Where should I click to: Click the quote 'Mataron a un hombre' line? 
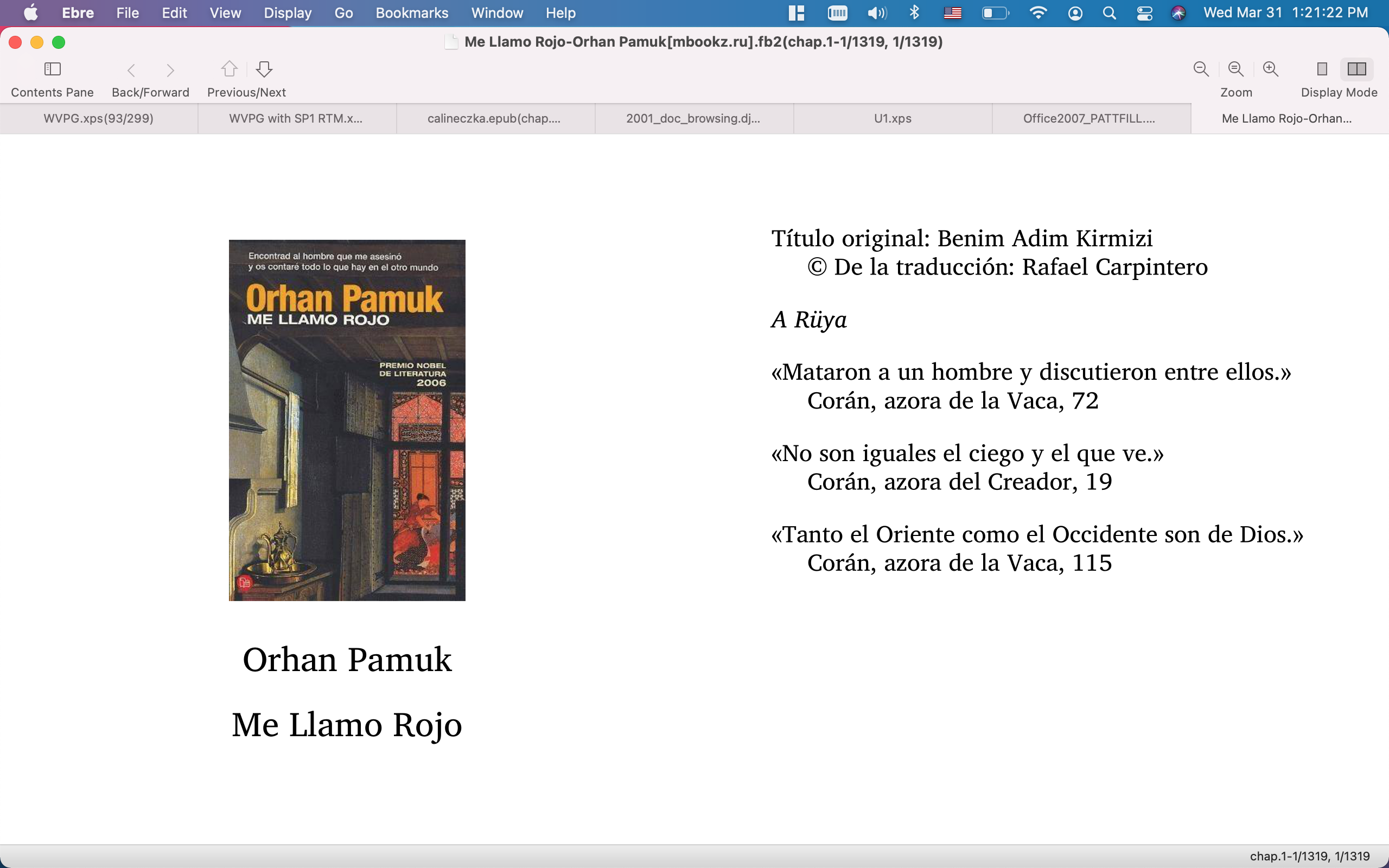point(1031,372)
